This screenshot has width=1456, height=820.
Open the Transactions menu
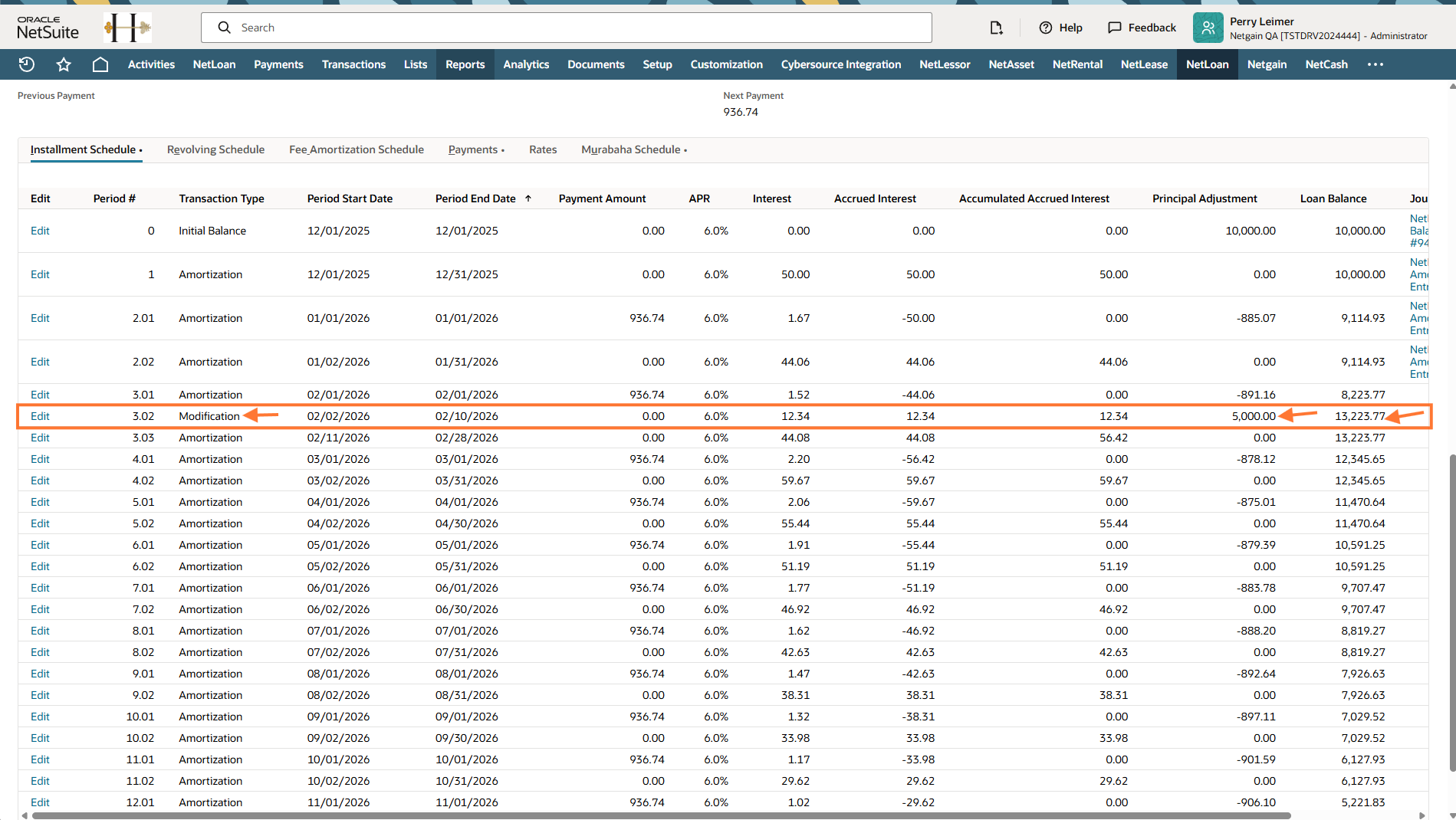point(353,64)
